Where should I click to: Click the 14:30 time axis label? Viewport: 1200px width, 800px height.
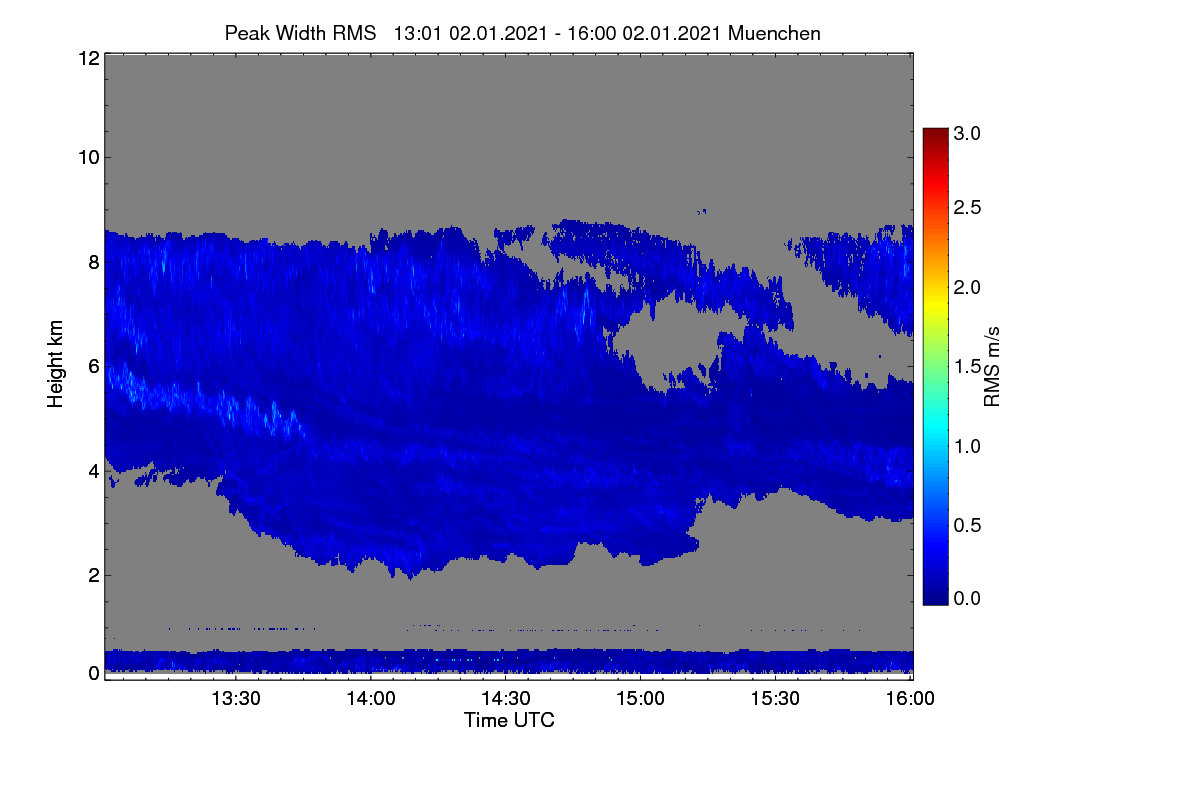[505, 699]
